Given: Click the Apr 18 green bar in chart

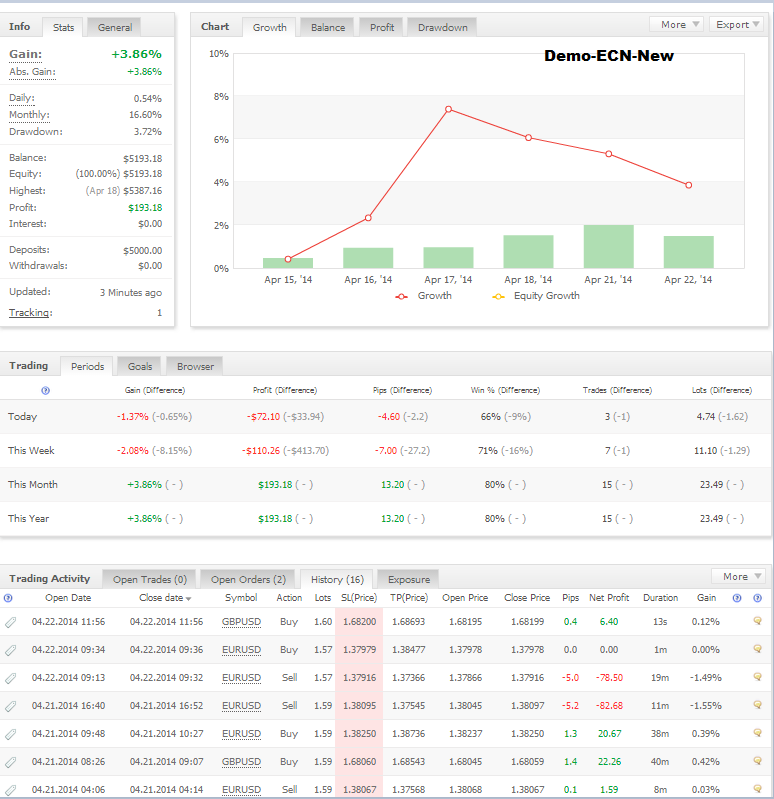Looking at the screenshot, I should pos(528,252).
